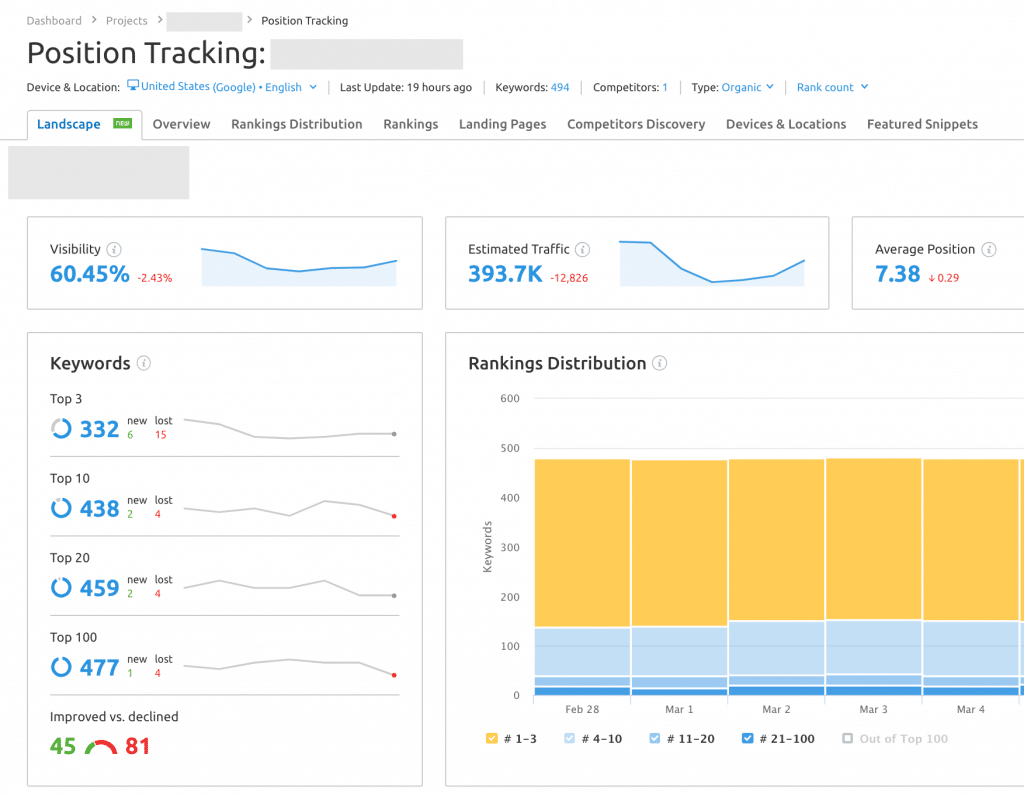Click the Rankings Distribution info icon
Viewport: 1024px width, 796px height.
pyautogui.click(x=659, y=363)
